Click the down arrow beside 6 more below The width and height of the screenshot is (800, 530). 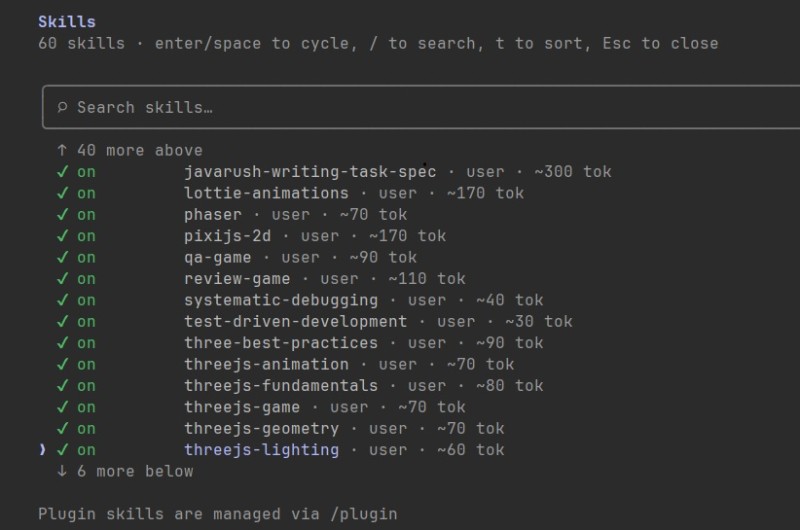pyautogui.click(x=62, y=471)
